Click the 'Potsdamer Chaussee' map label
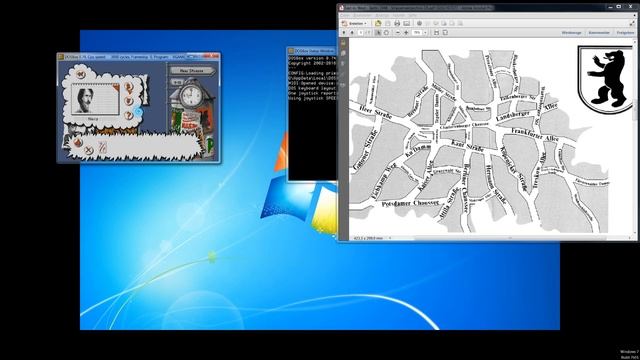640x360 pixels. (411, 203)
